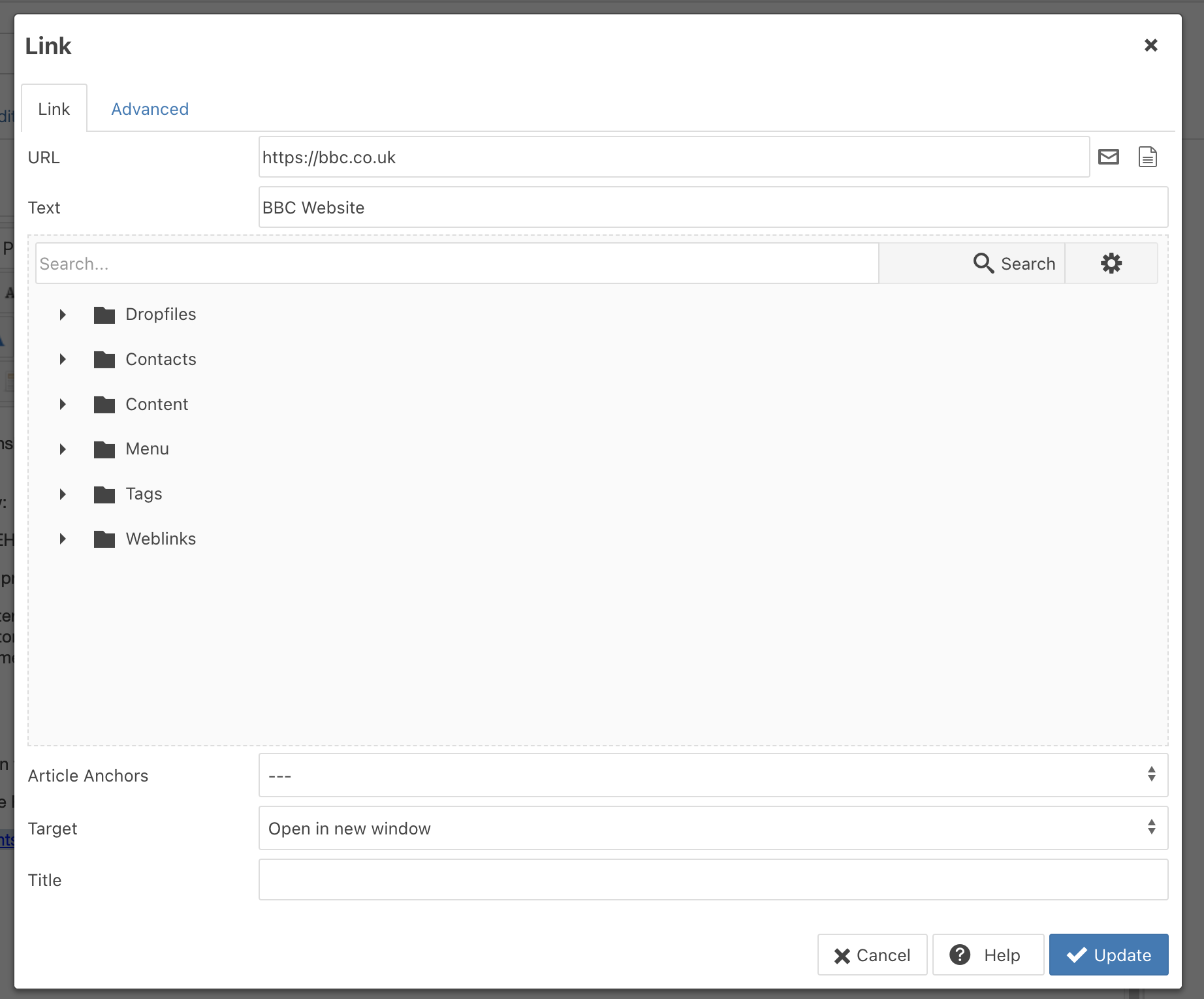The image size is (1204, 999).
Task: Expand the Dropfiles tree node
Action: click(63, 315)
